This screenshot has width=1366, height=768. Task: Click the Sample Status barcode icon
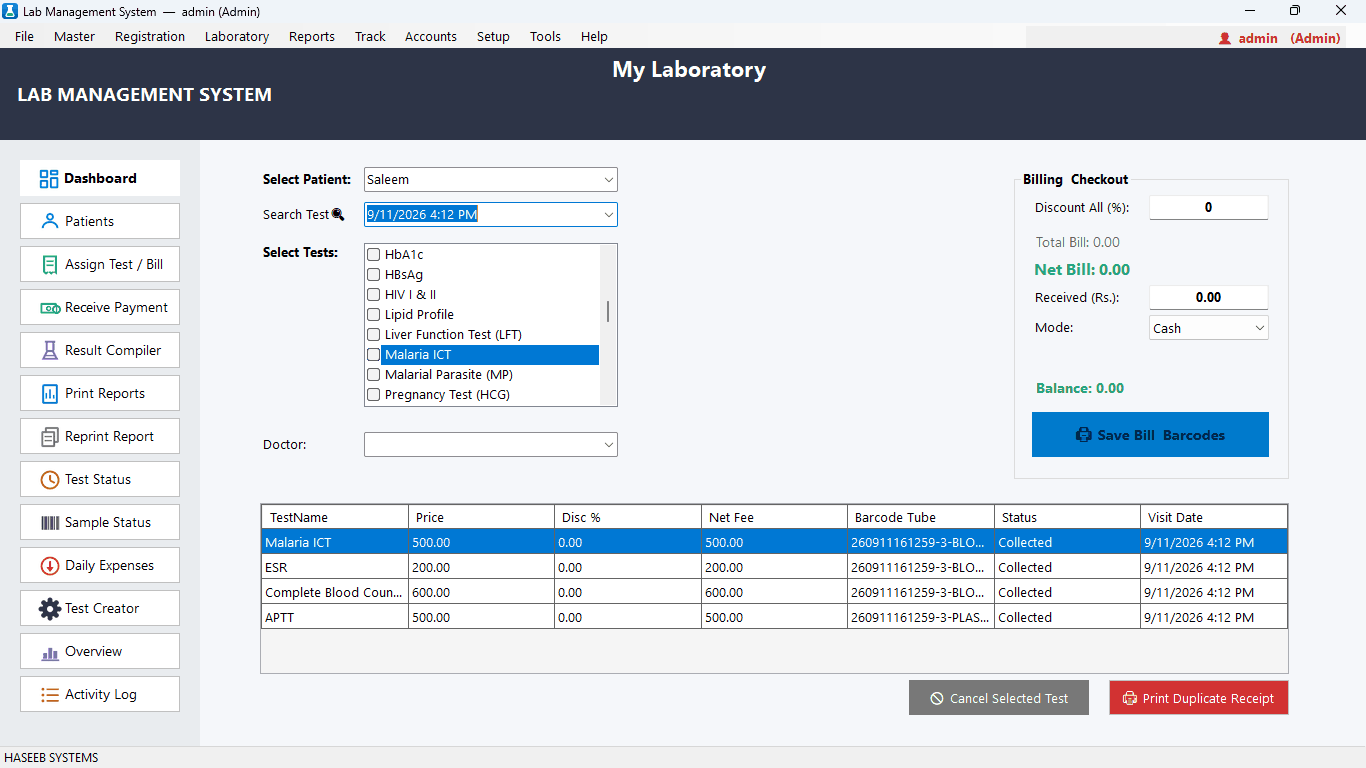click(x=49, y=523)
